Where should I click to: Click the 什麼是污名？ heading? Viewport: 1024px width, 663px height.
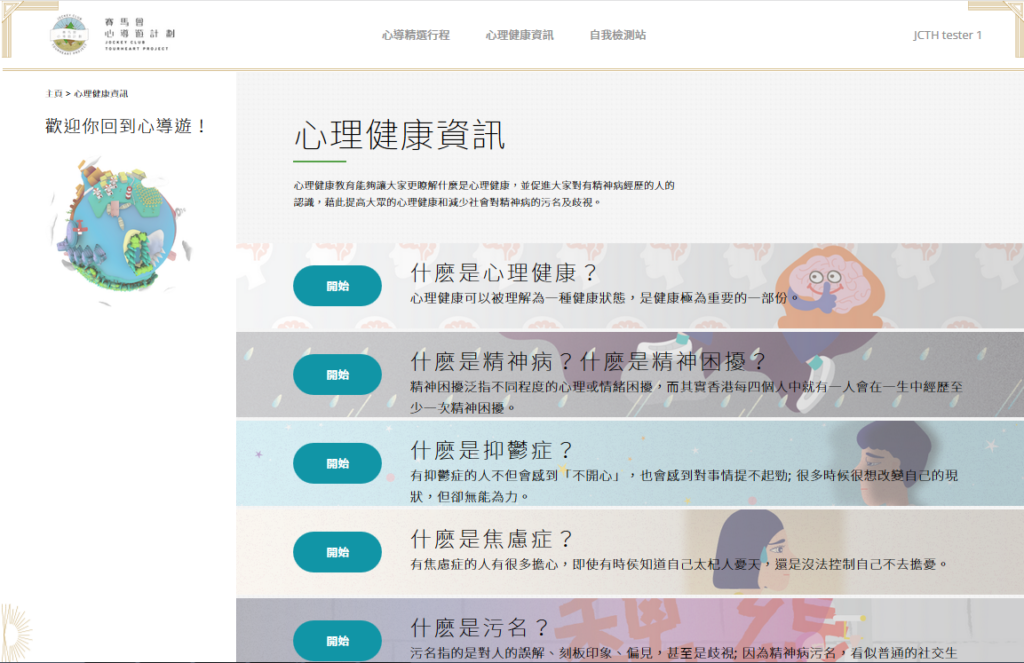tap(481, 628)
